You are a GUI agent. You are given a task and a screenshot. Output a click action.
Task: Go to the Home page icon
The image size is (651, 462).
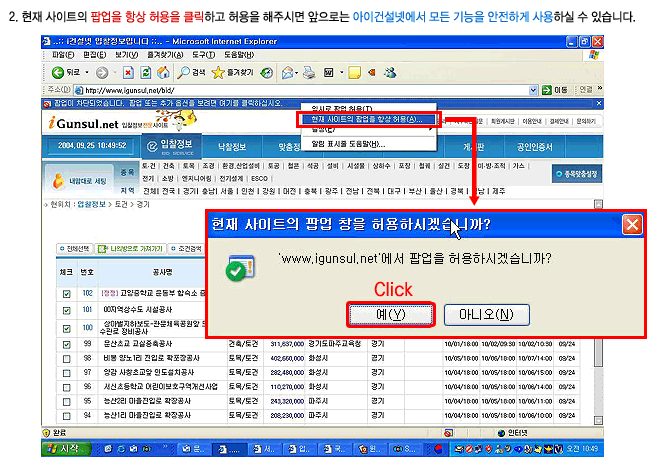pyautogui.click(x=163, y=73)
